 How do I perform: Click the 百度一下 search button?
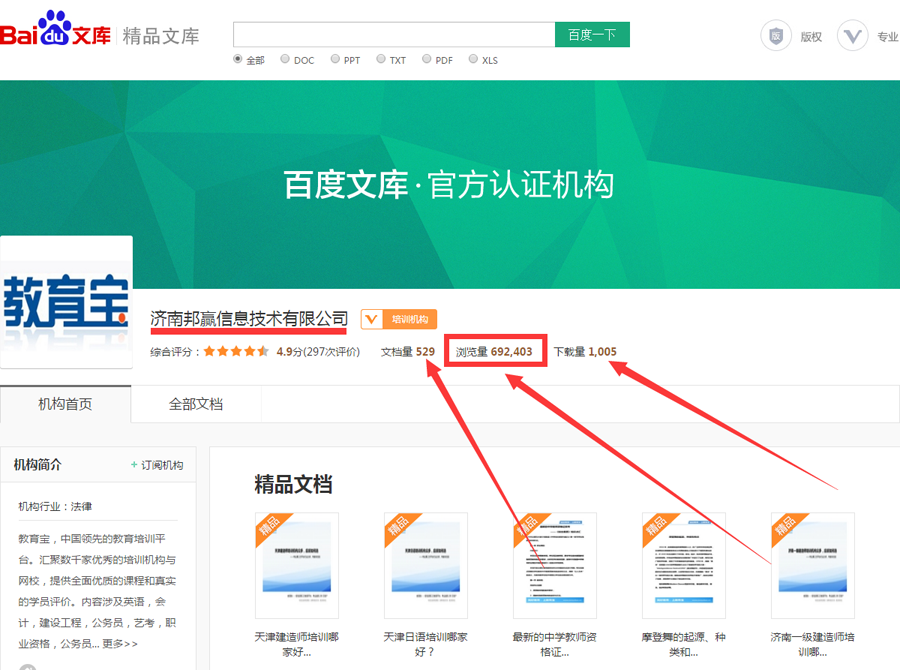592,34
